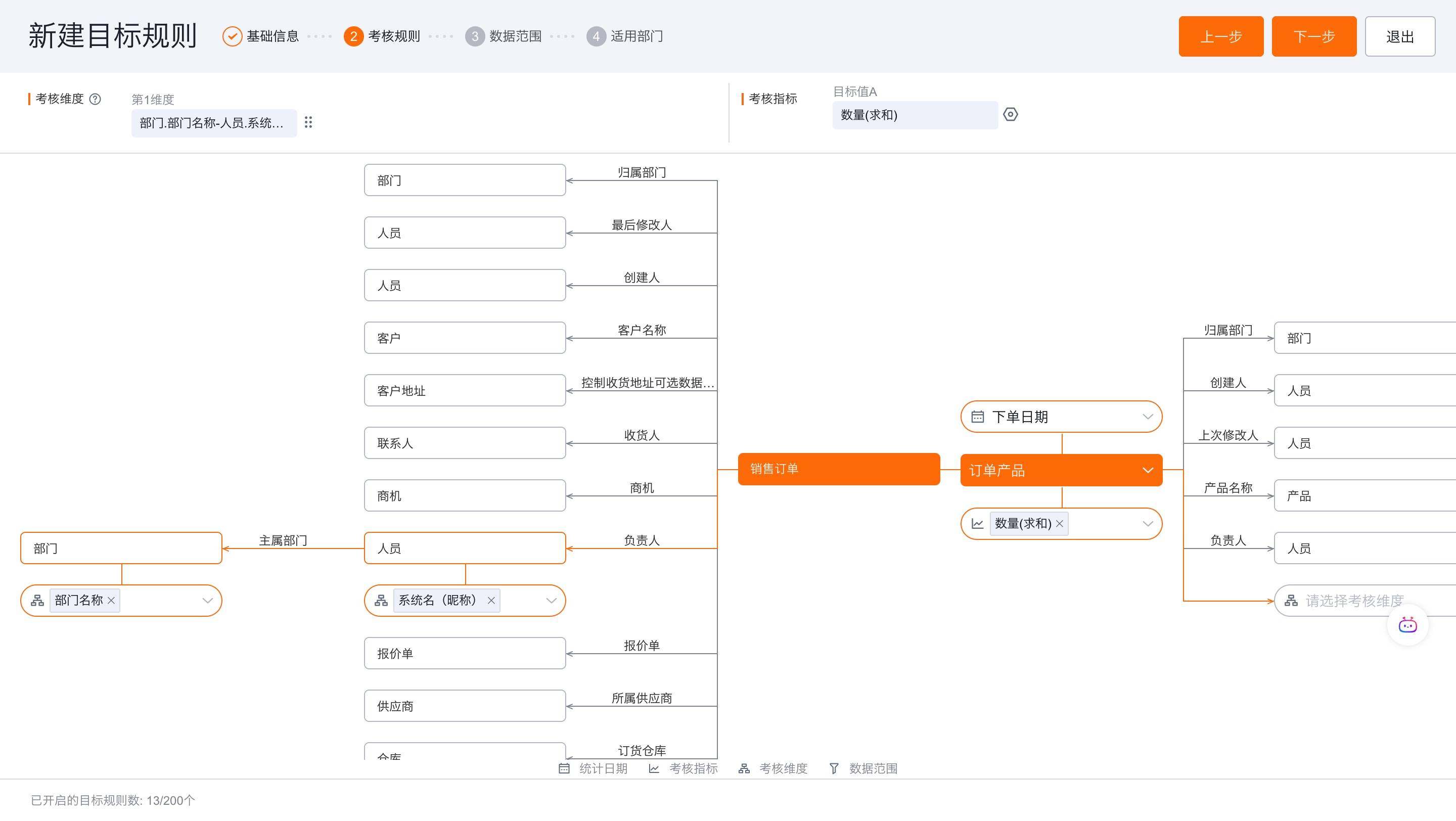This screenshot has height=821, width=1456.
Task: Remove 数量(求和) tag in the metric selector
Action: (1059, 524)
